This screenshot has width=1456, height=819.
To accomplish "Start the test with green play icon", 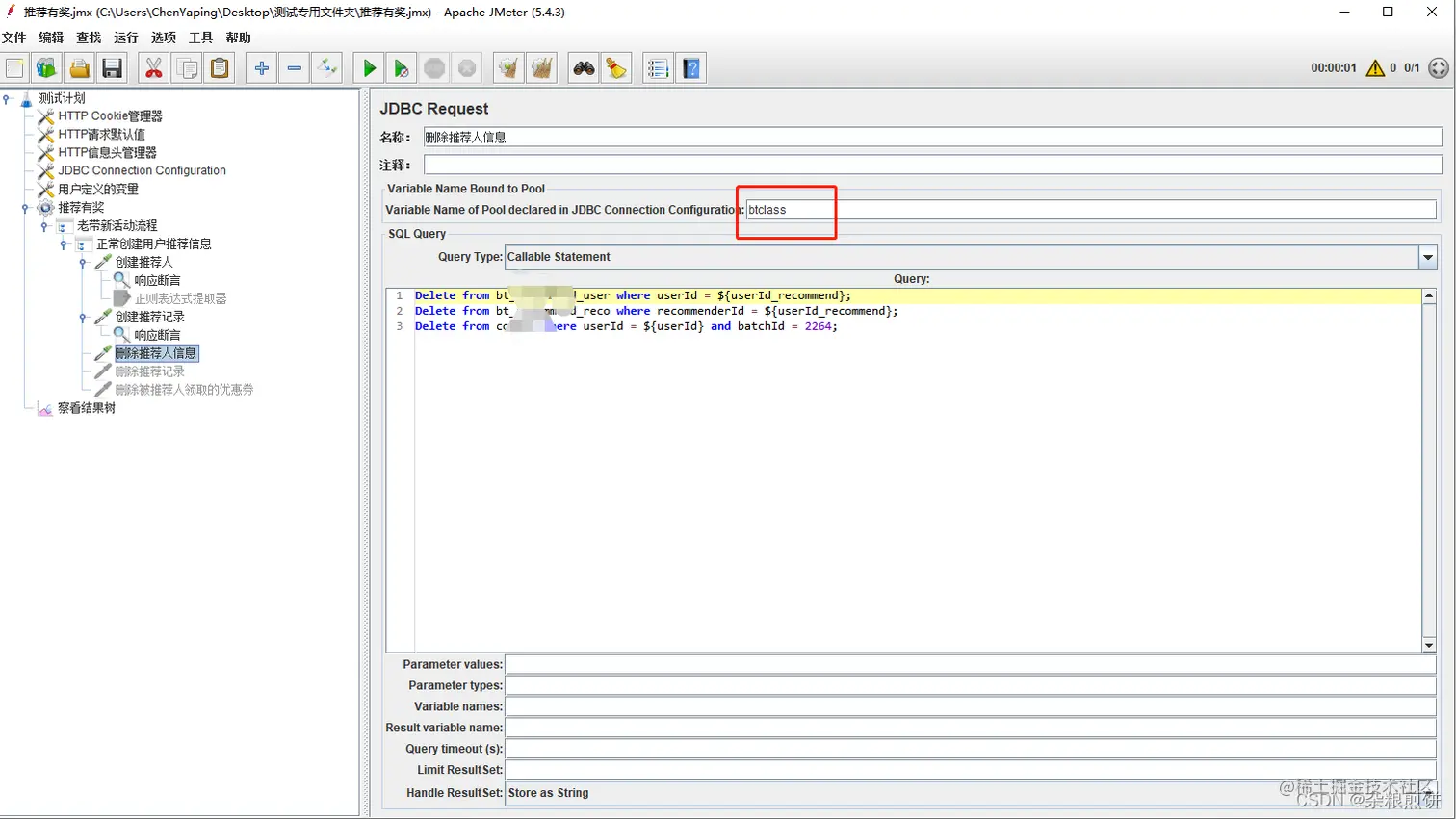I will 369,68.
